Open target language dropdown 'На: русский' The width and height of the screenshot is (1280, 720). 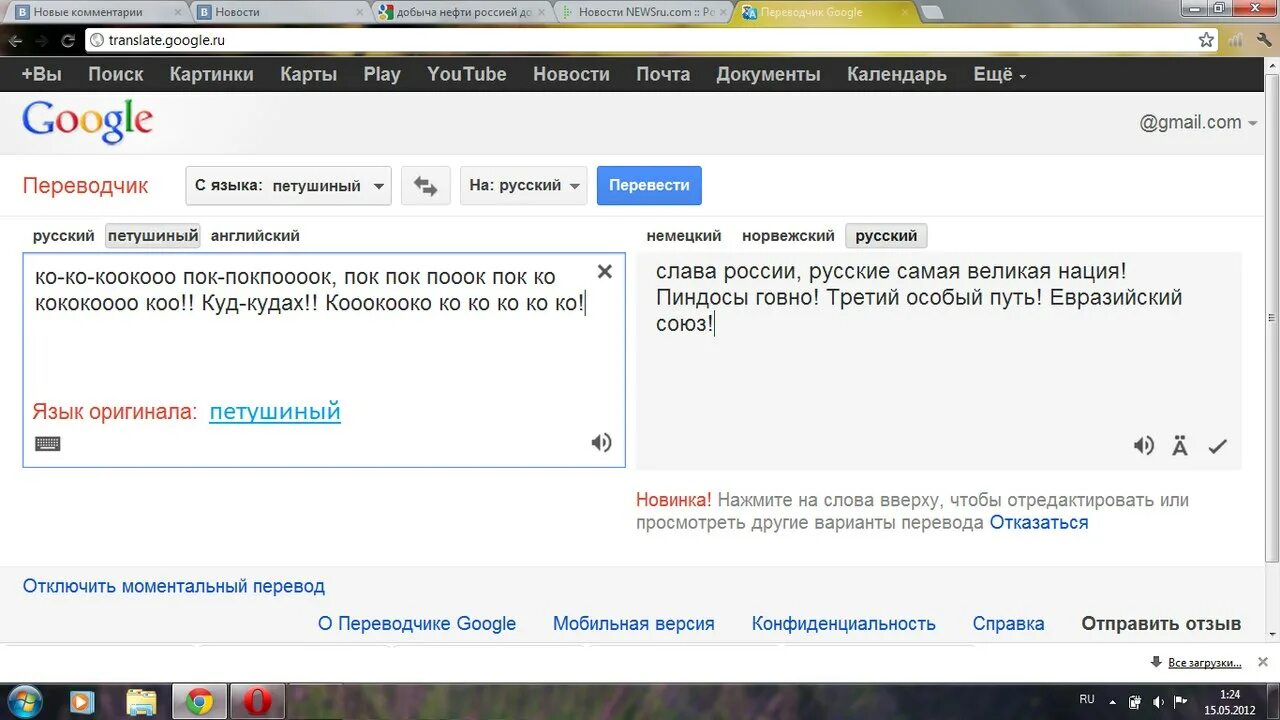point(523,186)
